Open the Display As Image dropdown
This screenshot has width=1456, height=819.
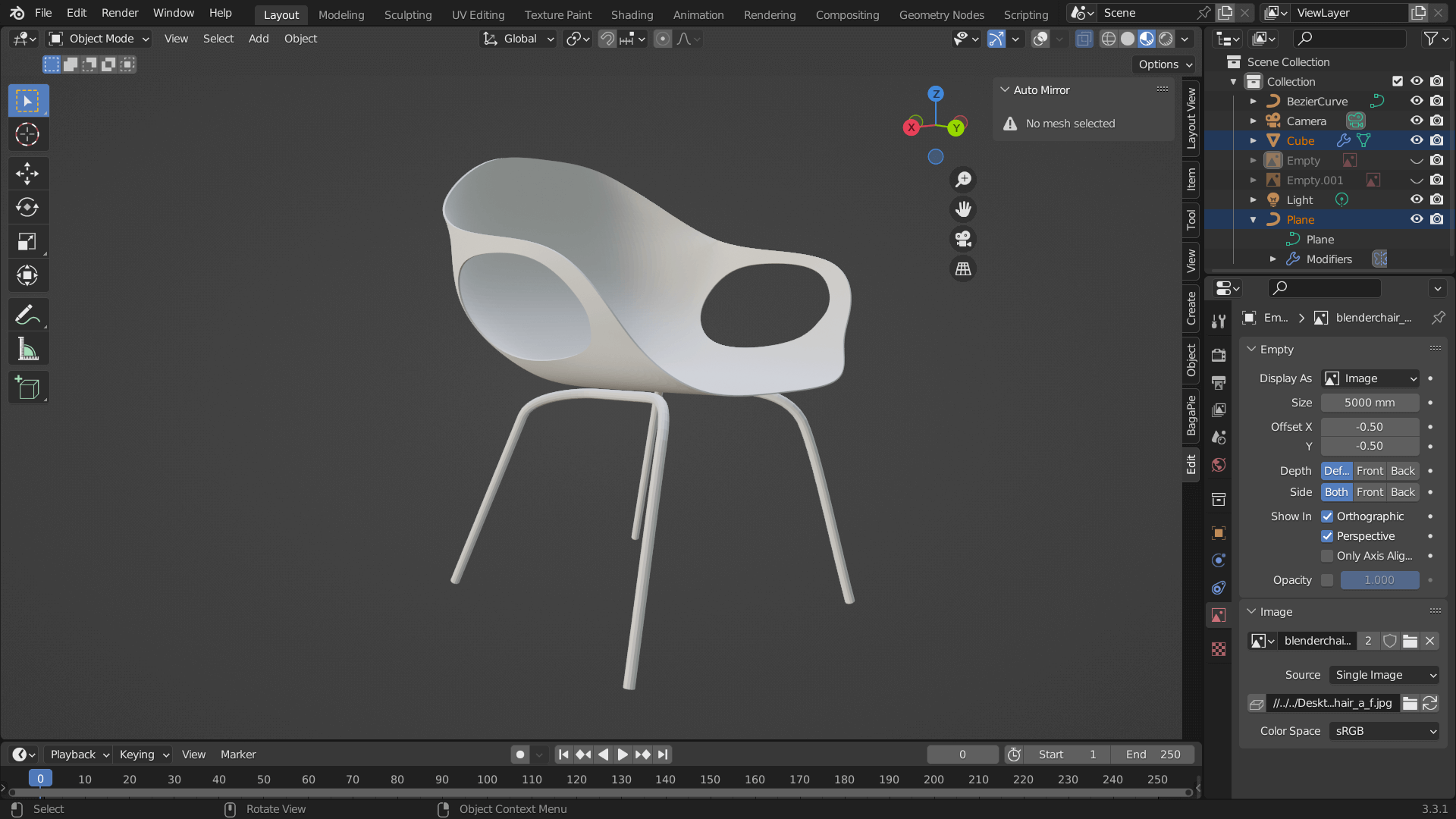pyautogui.click(x=1370, y=378)
